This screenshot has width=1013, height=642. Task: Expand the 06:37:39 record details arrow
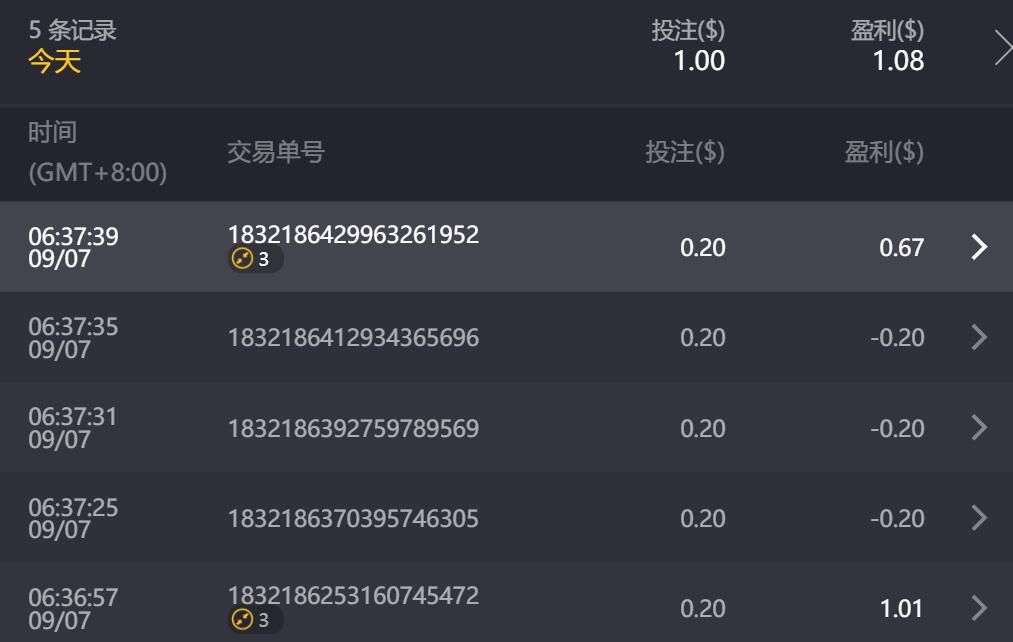[x=979, y=247]
